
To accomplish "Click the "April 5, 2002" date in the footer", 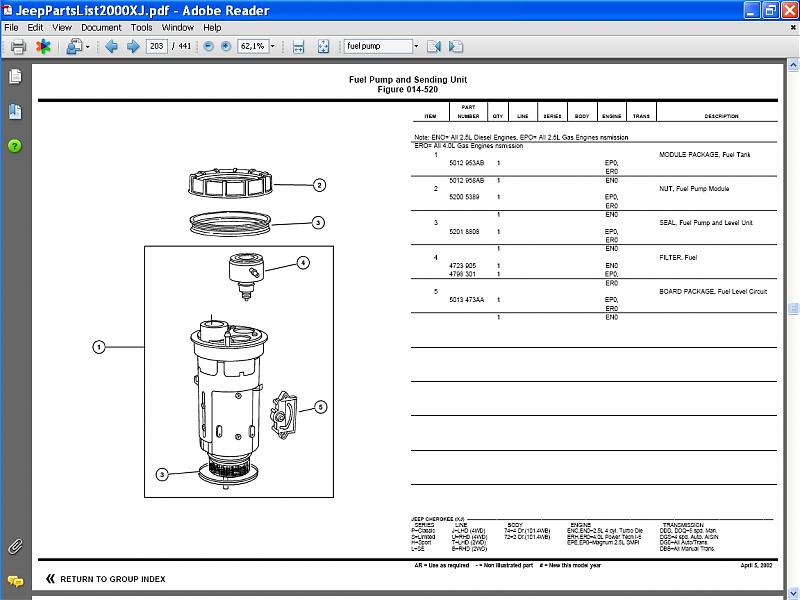I will [756, 565].
